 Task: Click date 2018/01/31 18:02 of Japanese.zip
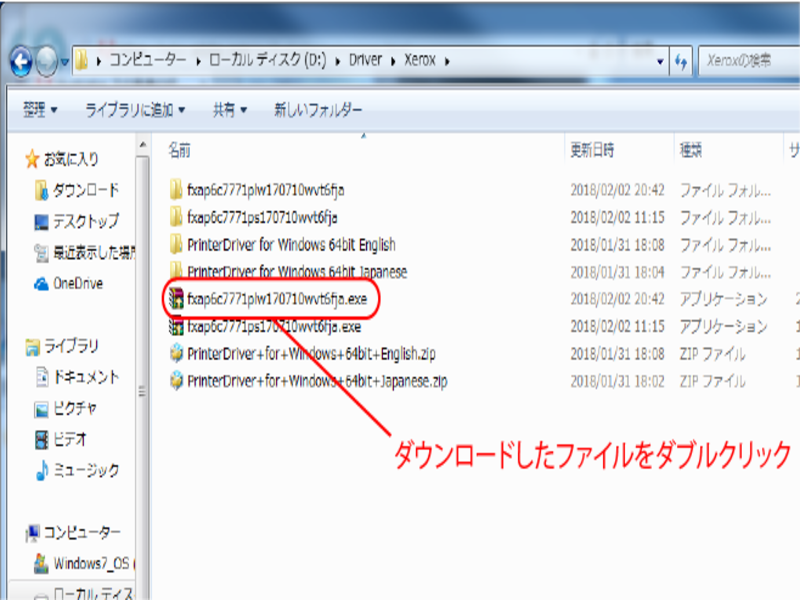[617, 381]
